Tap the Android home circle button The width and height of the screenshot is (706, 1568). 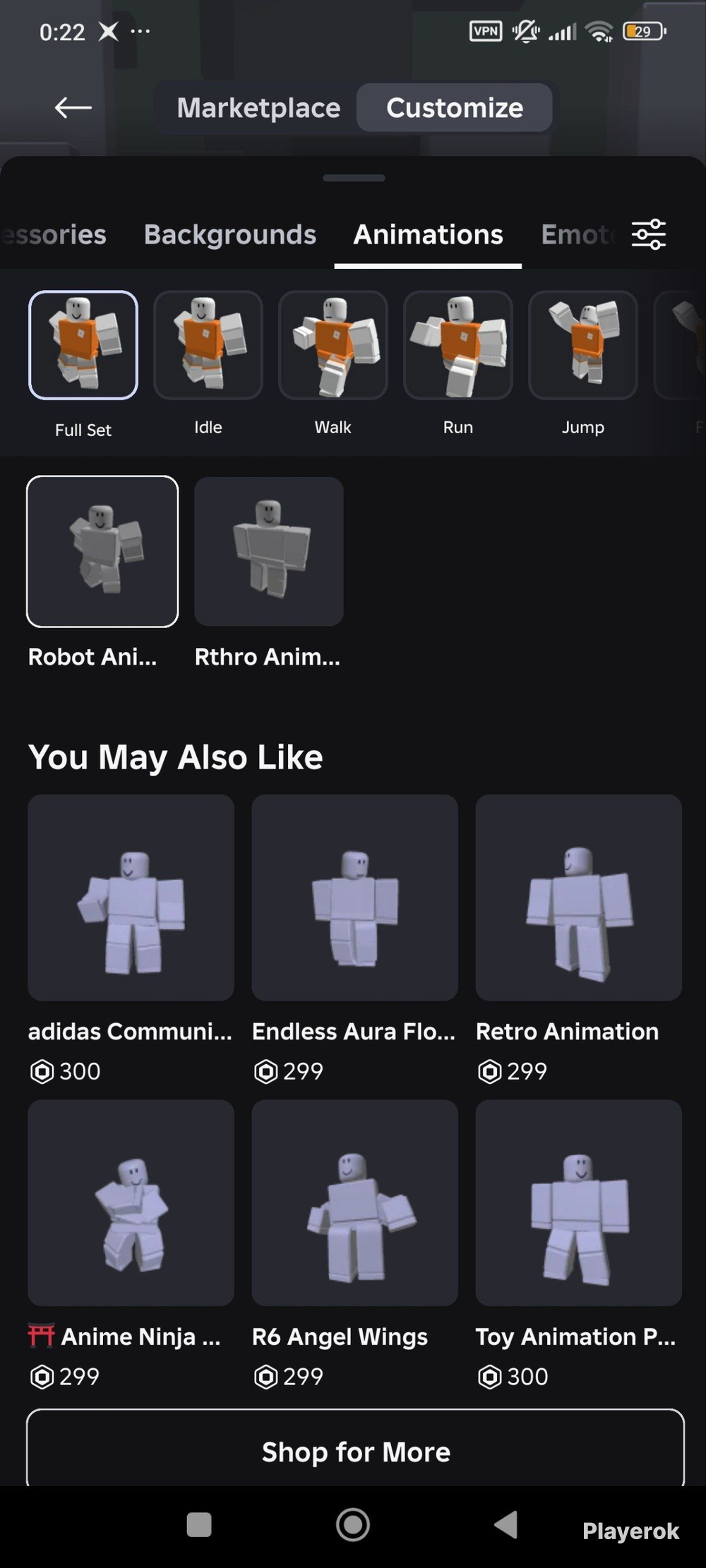353,1524
